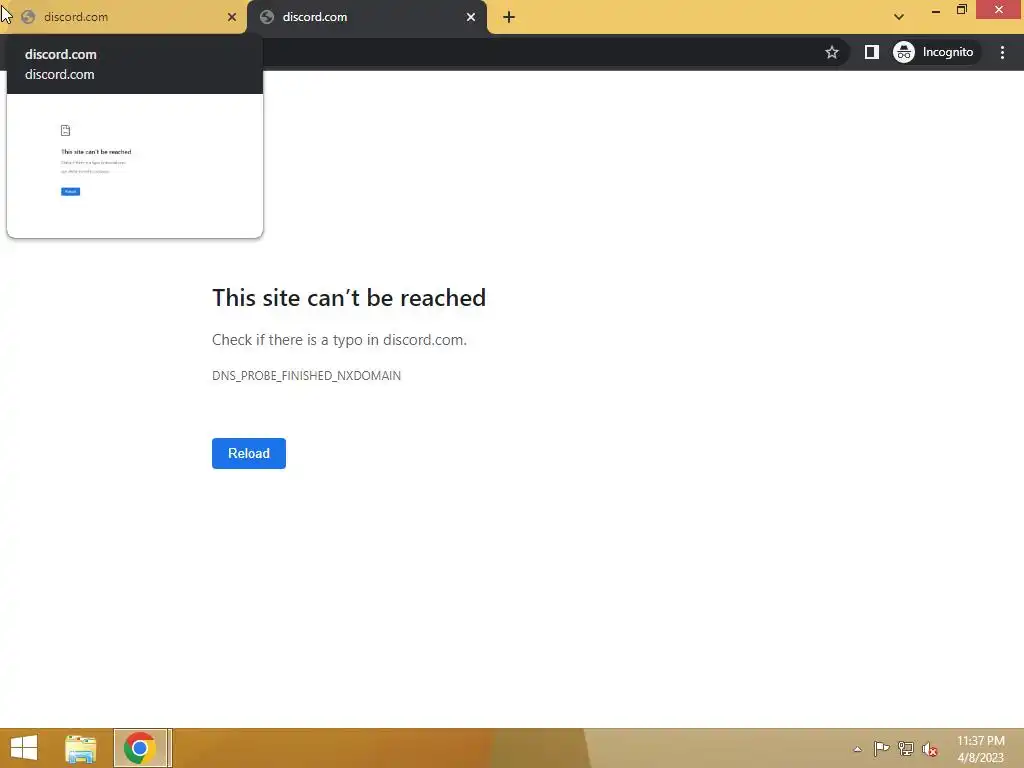The height and width of the screenshot is (768, 1024).
Task: Close the first discord.com tab
Action: point(232,17)
